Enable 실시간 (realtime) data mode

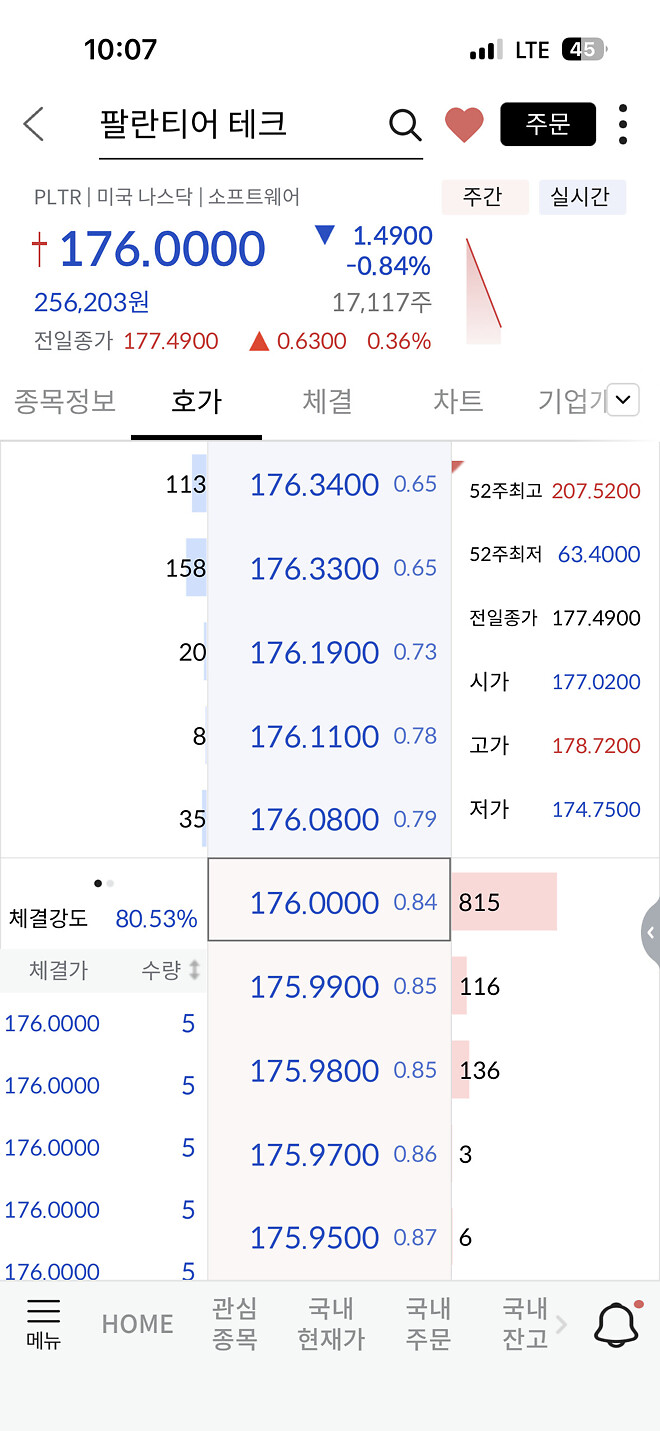[582, 197]
